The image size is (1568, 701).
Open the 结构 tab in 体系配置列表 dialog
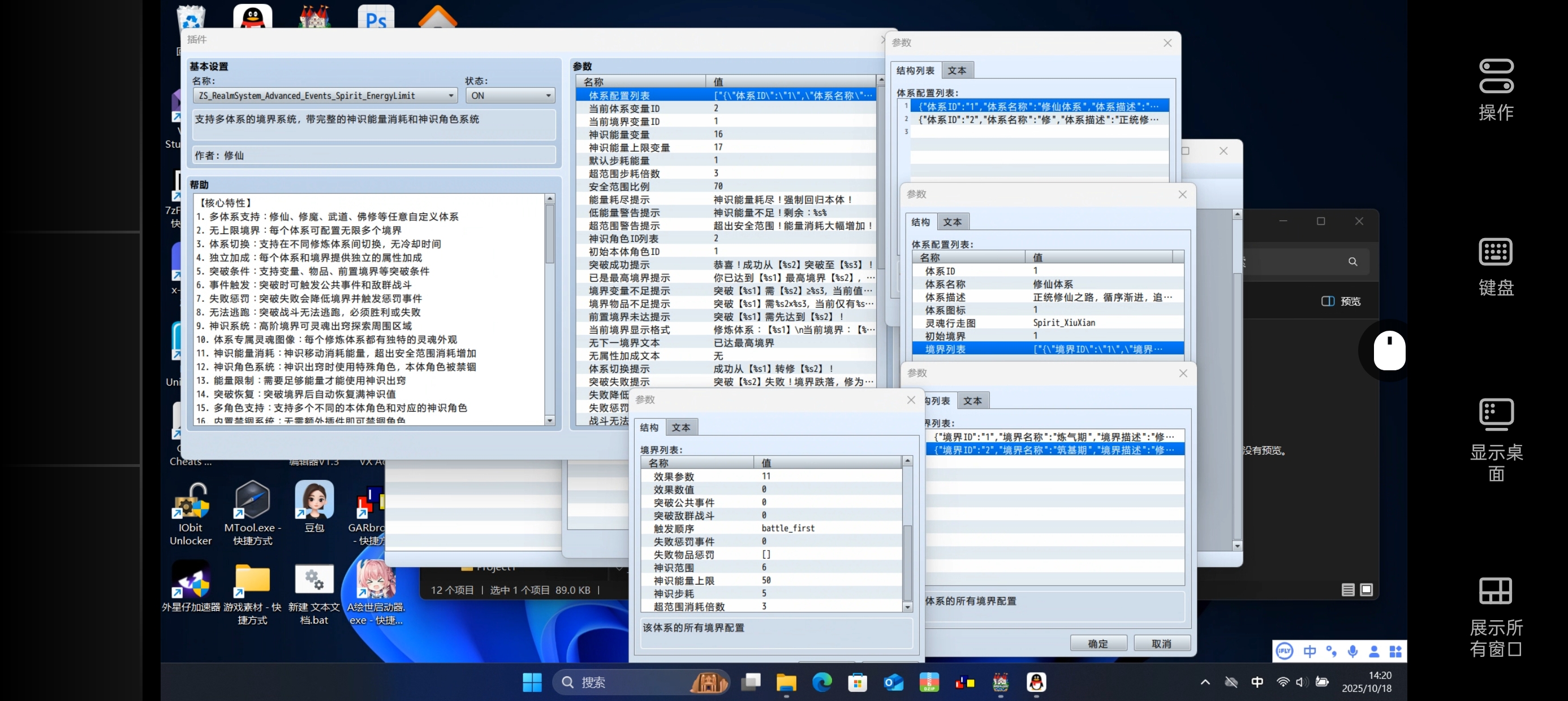click(x=920, y=222)
